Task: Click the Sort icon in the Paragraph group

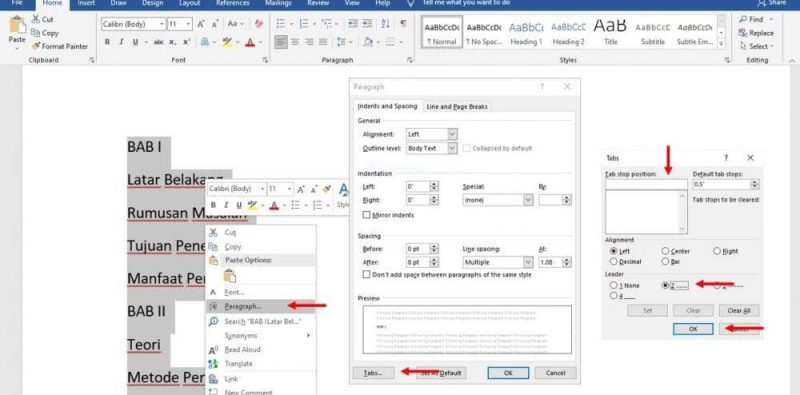Action: (x=386, y=24)
